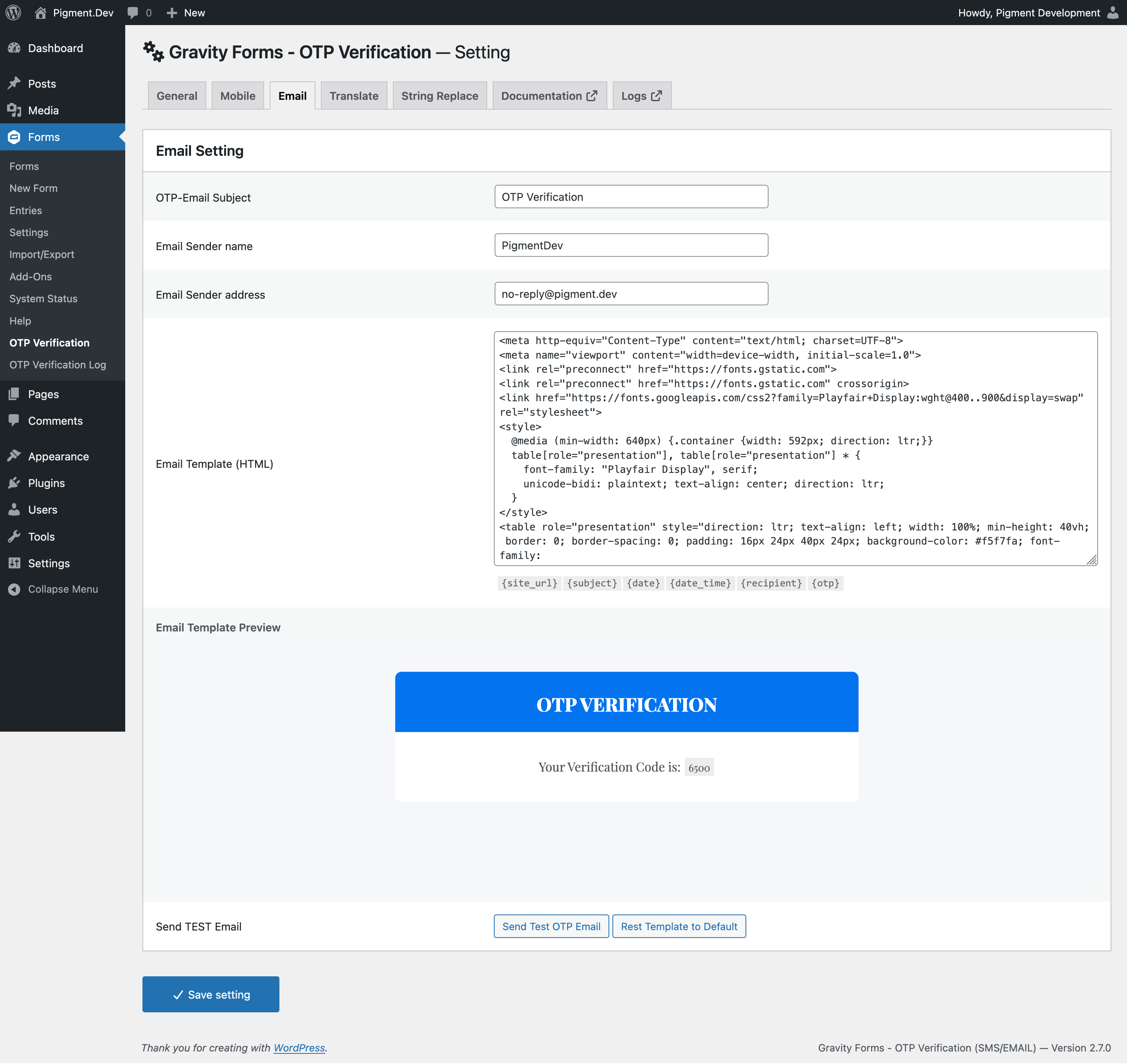Click the Dashboard gauge icon
Screen dimensions: 1127x1064
click(14, 48)
